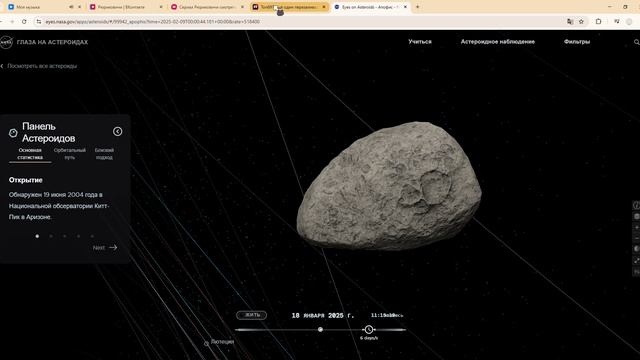Click the ГЛАЗА НА АСТЕРОИДАХ title
Screen dimensions: 640x360
[52, 42]
